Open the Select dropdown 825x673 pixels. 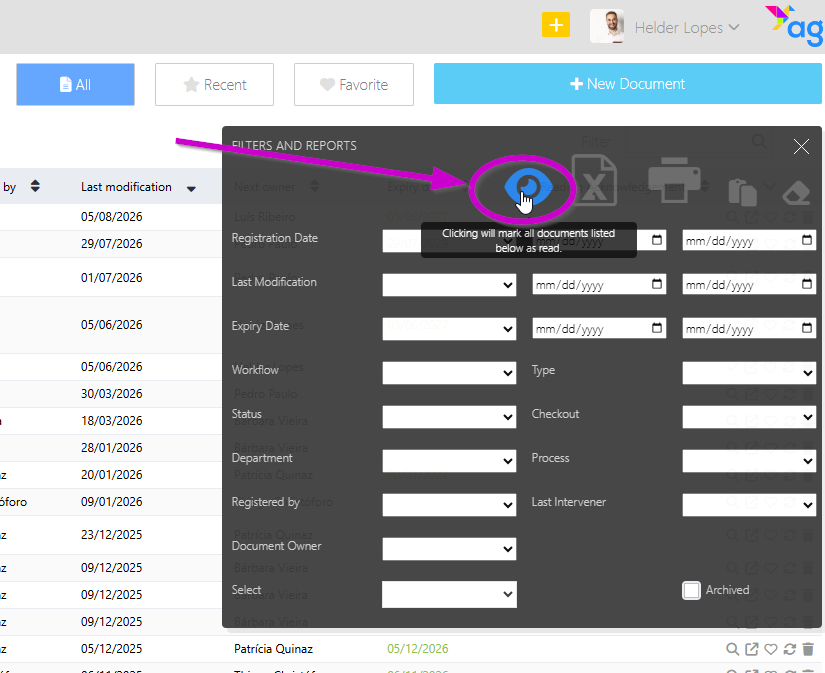click(449, 594)
